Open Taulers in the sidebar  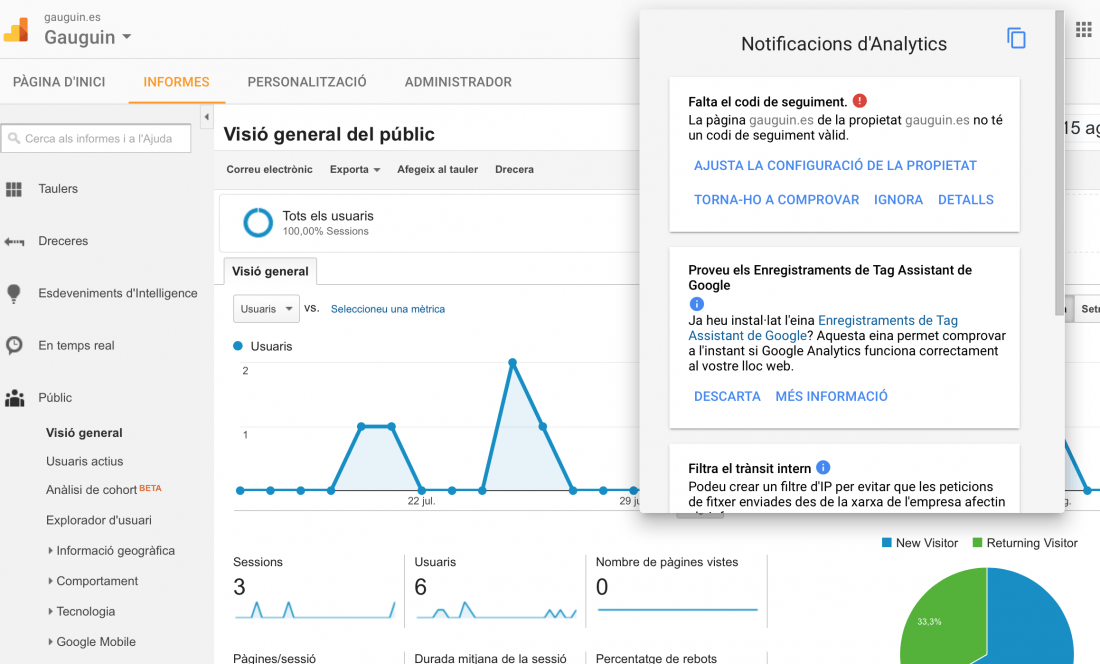point(58,189)
